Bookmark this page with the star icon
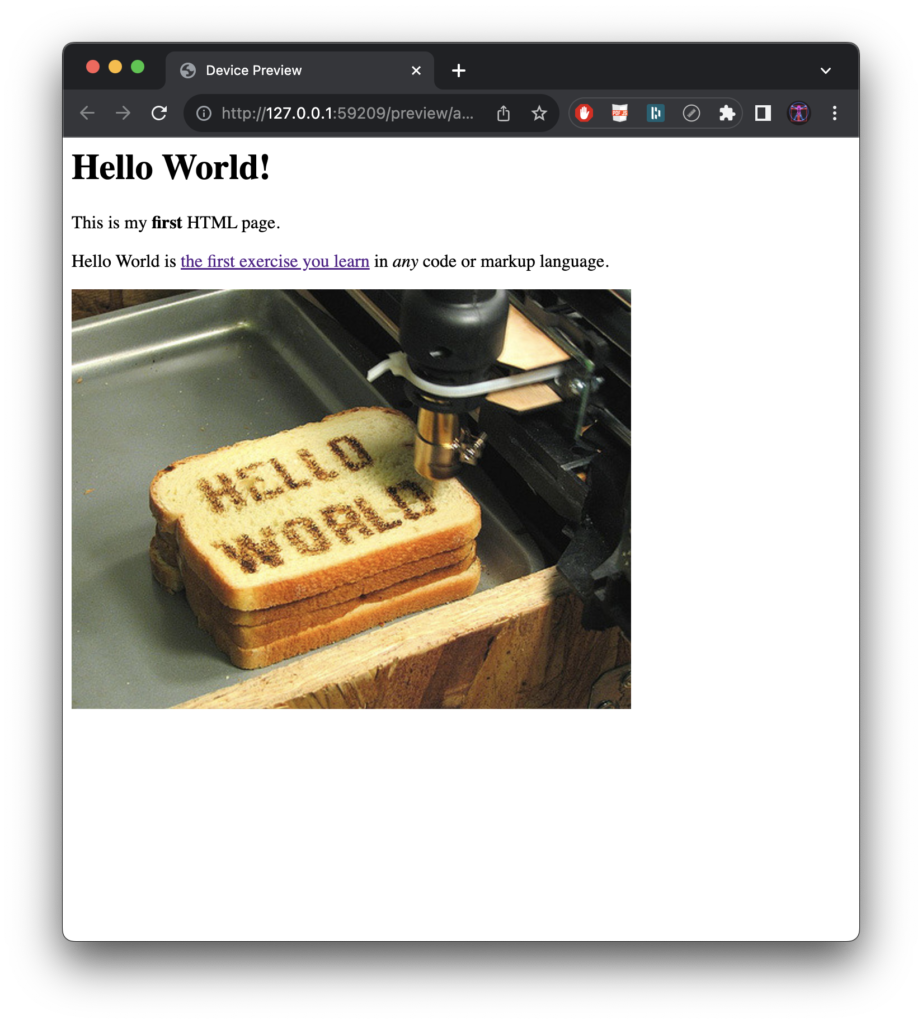This screenshot has width=922, height=1024. [x=539, y=113]
